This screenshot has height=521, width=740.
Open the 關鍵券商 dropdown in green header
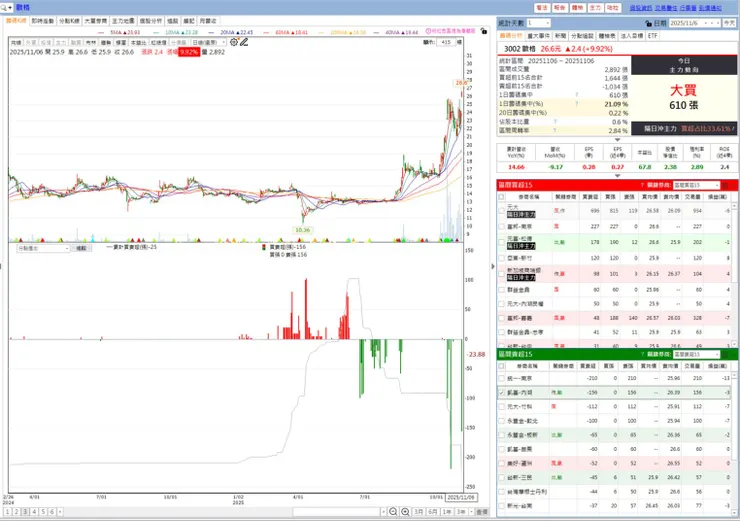pos(696,354)
